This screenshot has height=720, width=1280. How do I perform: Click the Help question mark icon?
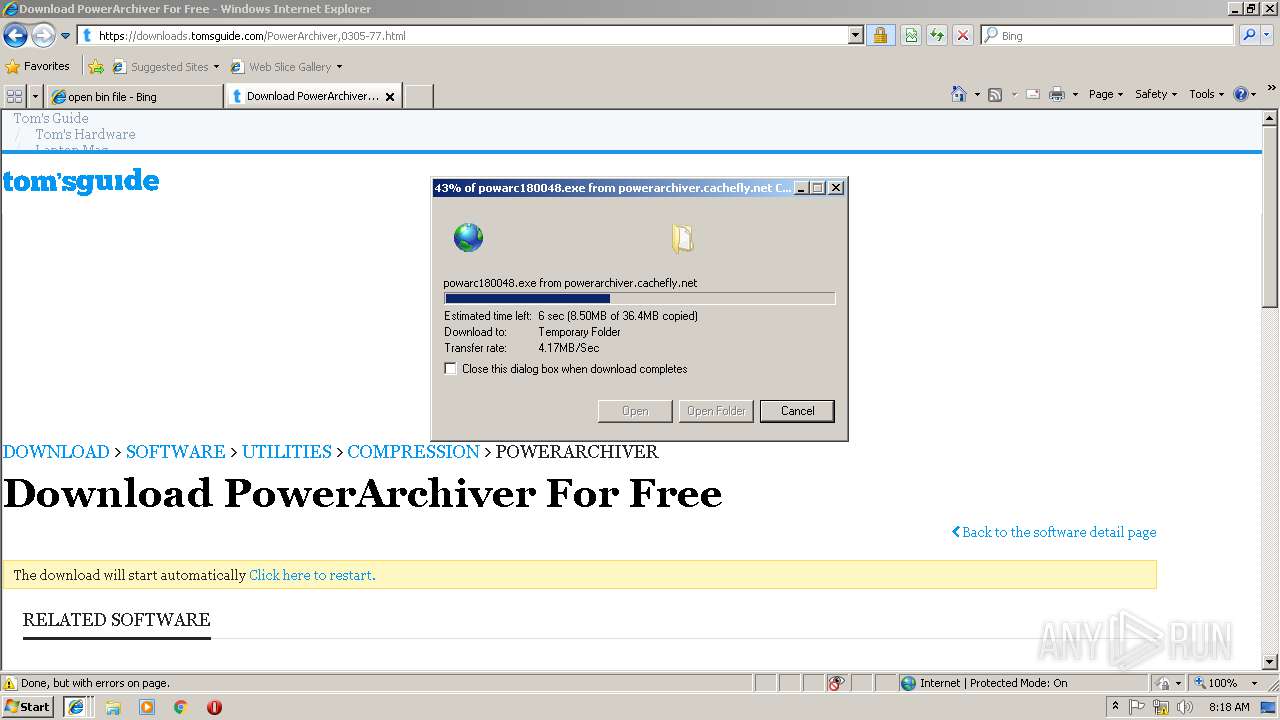click(x=1241, y=94)
